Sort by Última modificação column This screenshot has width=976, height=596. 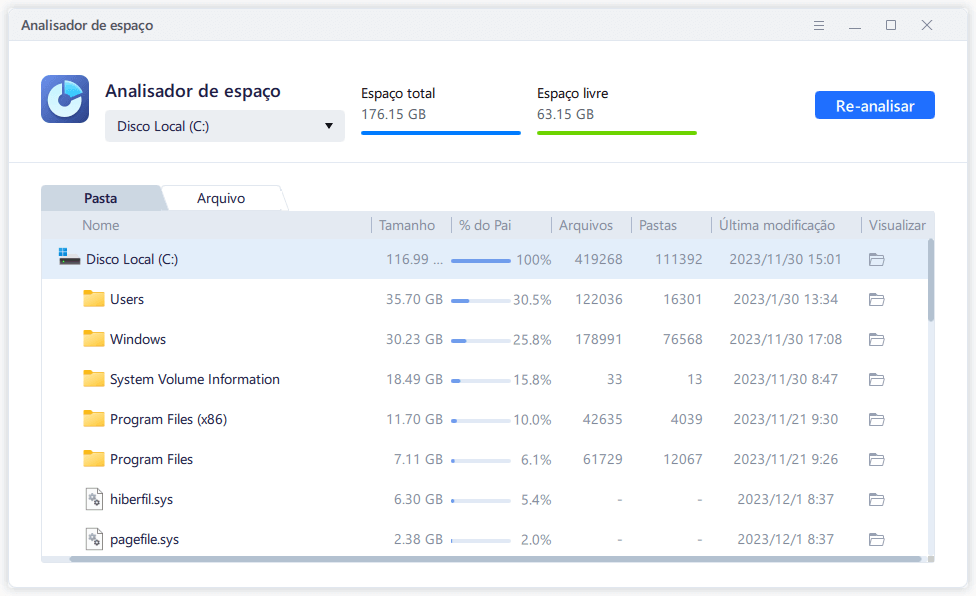pos(777,225)
